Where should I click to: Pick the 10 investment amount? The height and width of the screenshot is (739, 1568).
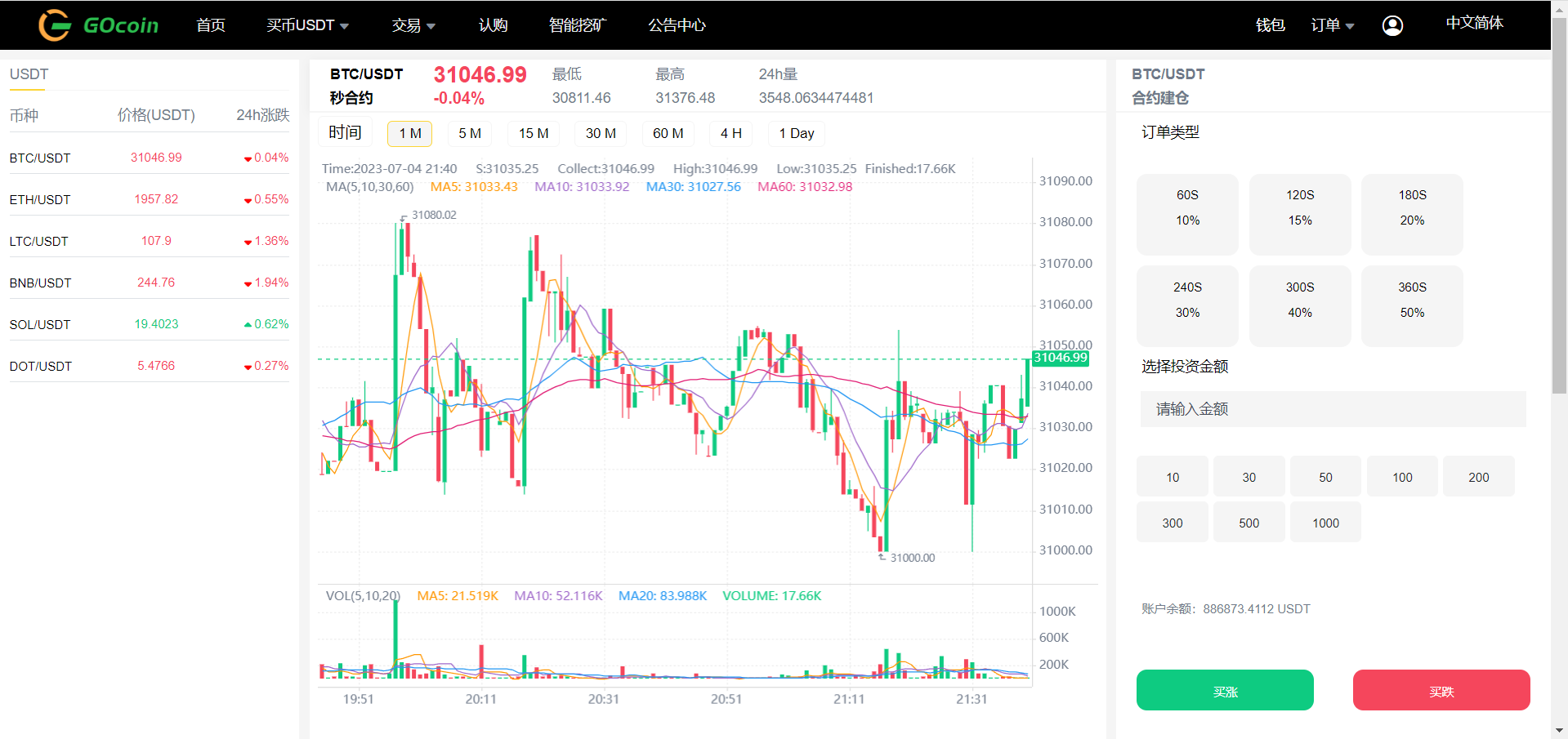coord(1173,477)
